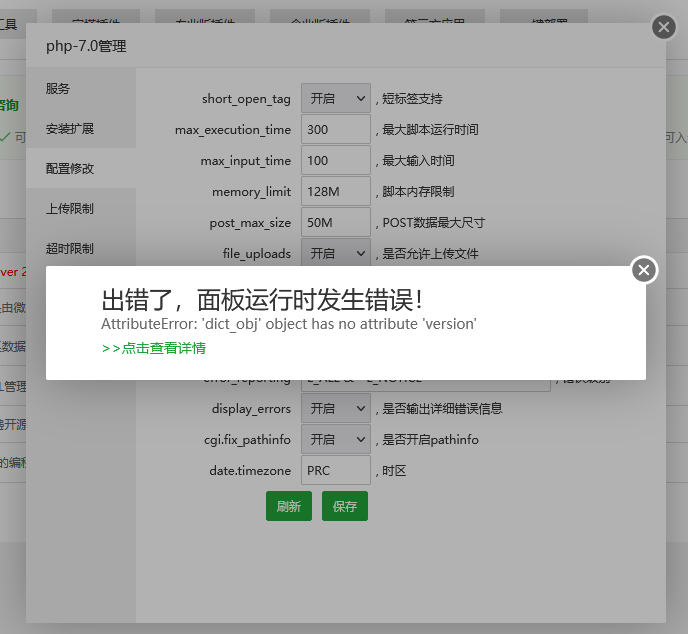Edit the post_max_size field
Image resolution: width=688 pixels, height=634 pixels.
(x=336, y=222)
